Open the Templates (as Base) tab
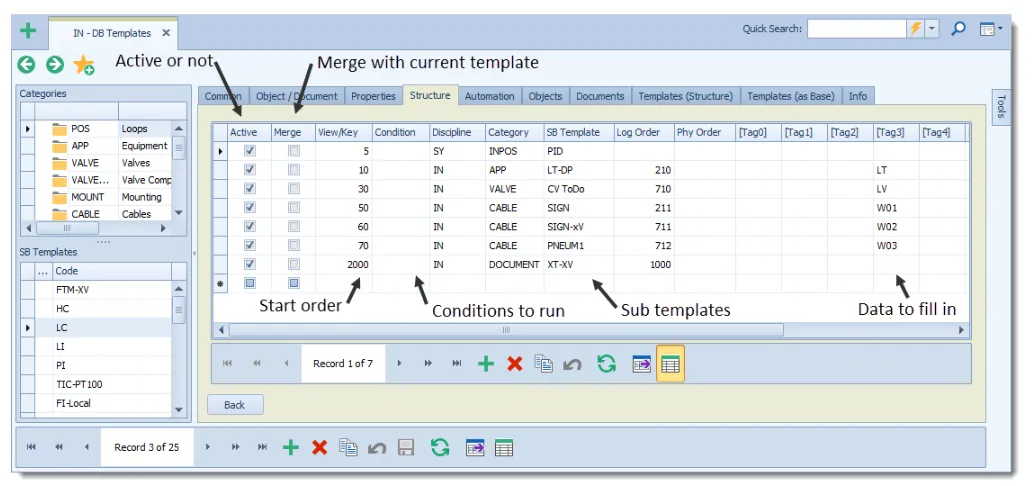This screenshot has width=1033, height=486. (791, 96)
